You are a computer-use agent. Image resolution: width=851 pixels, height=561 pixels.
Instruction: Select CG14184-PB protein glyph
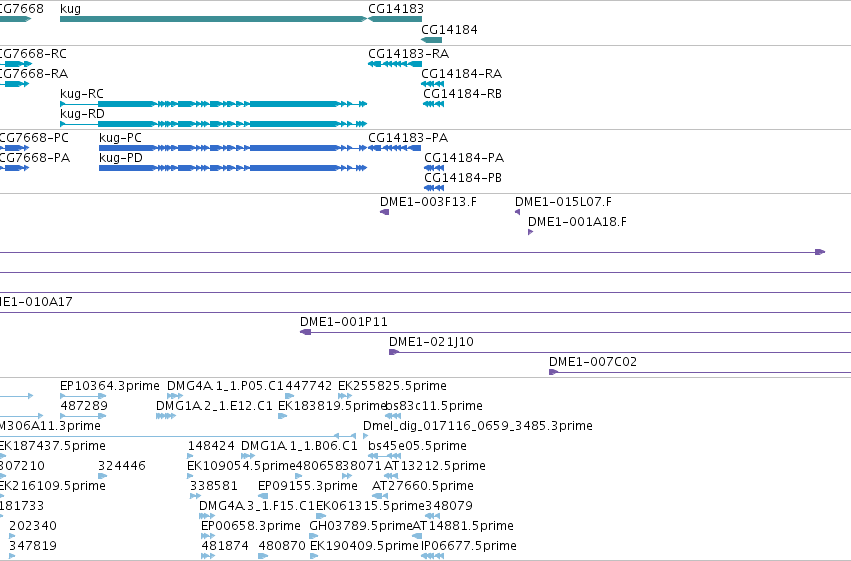[x=434, y=188]
